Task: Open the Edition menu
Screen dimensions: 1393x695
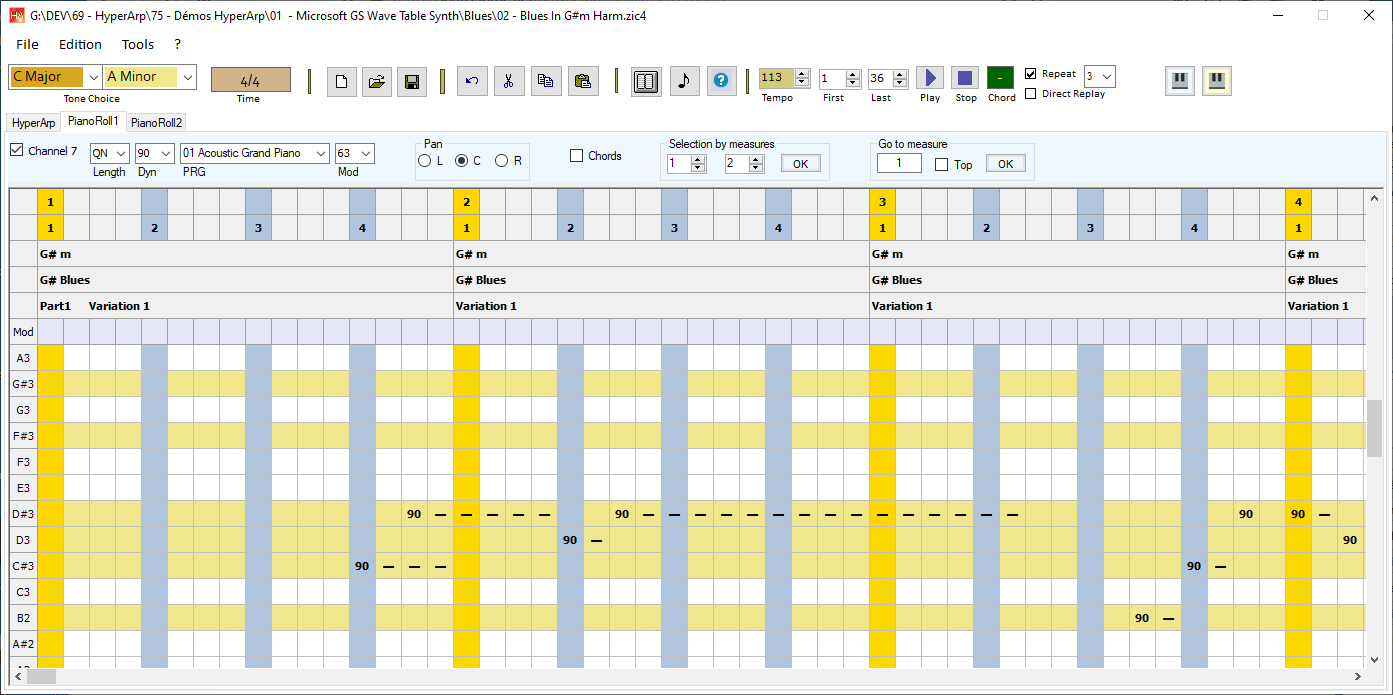Action: point(80,44)
